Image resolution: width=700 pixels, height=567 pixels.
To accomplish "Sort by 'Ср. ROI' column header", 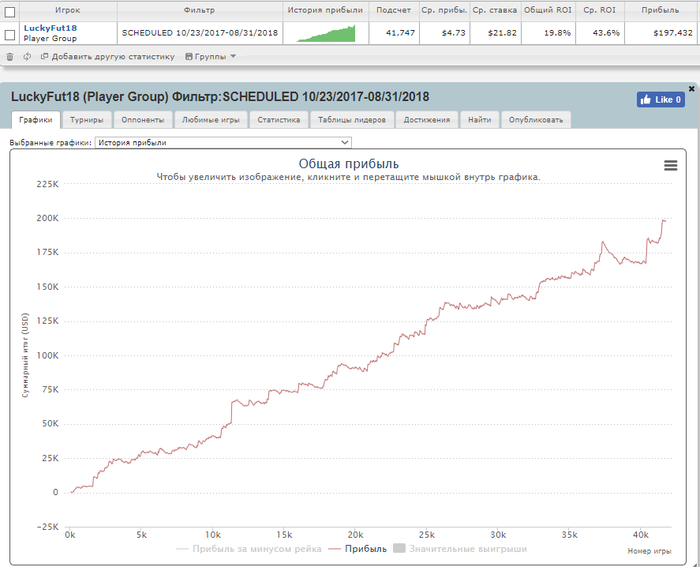I will coord(599,10).
